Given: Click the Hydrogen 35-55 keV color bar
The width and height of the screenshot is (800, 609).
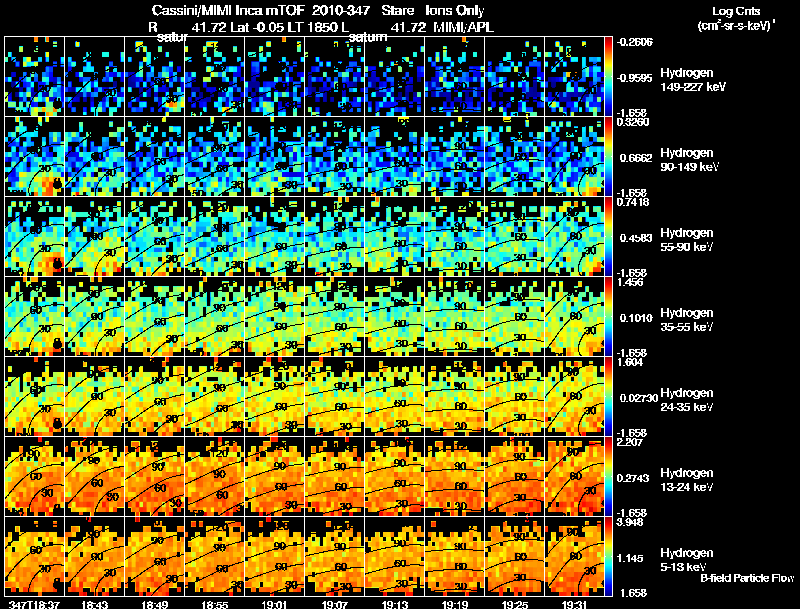Looking at the screenshot, I should coord(608,316).
